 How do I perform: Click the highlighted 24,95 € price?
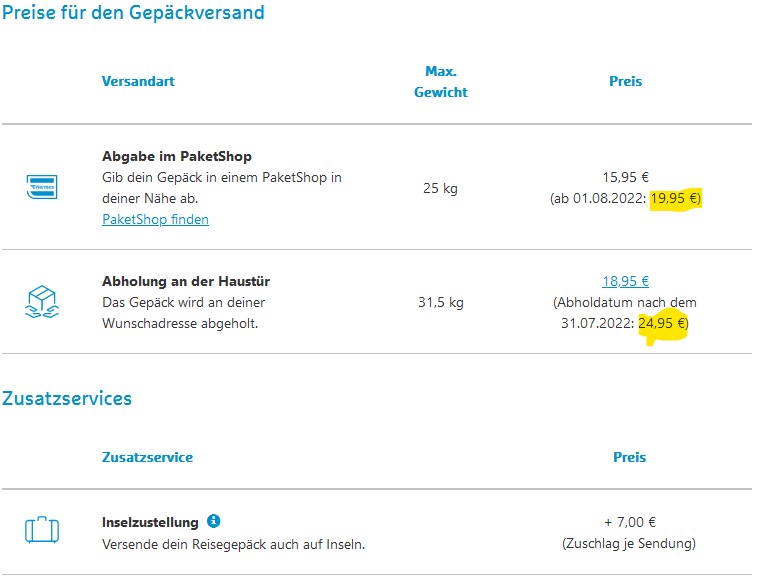pyautogui.click(x=662, y=323)
